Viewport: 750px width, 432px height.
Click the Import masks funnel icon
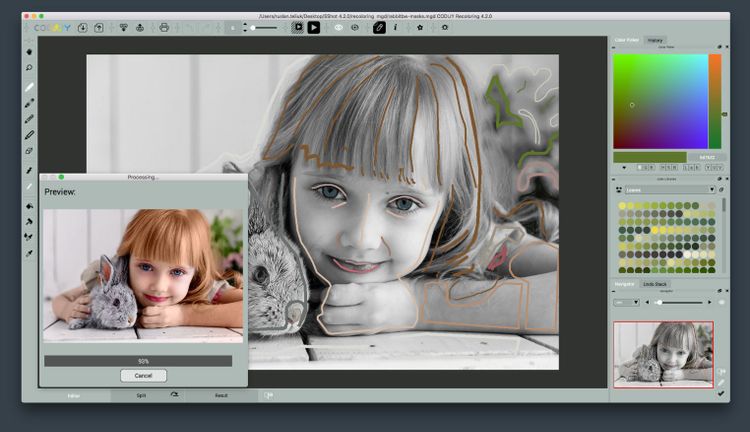tap(123, 28)
